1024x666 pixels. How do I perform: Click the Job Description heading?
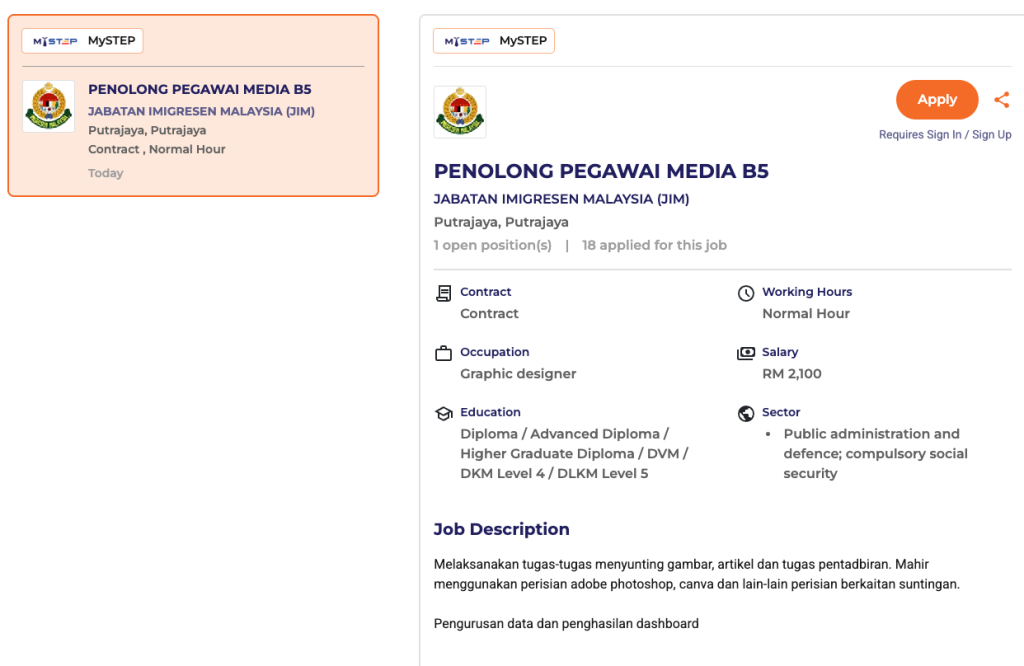(x=501, y=529)
